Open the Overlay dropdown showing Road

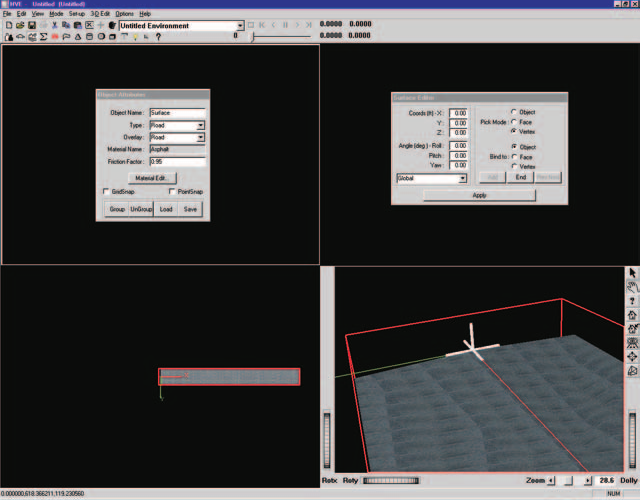tap(200, 138)
